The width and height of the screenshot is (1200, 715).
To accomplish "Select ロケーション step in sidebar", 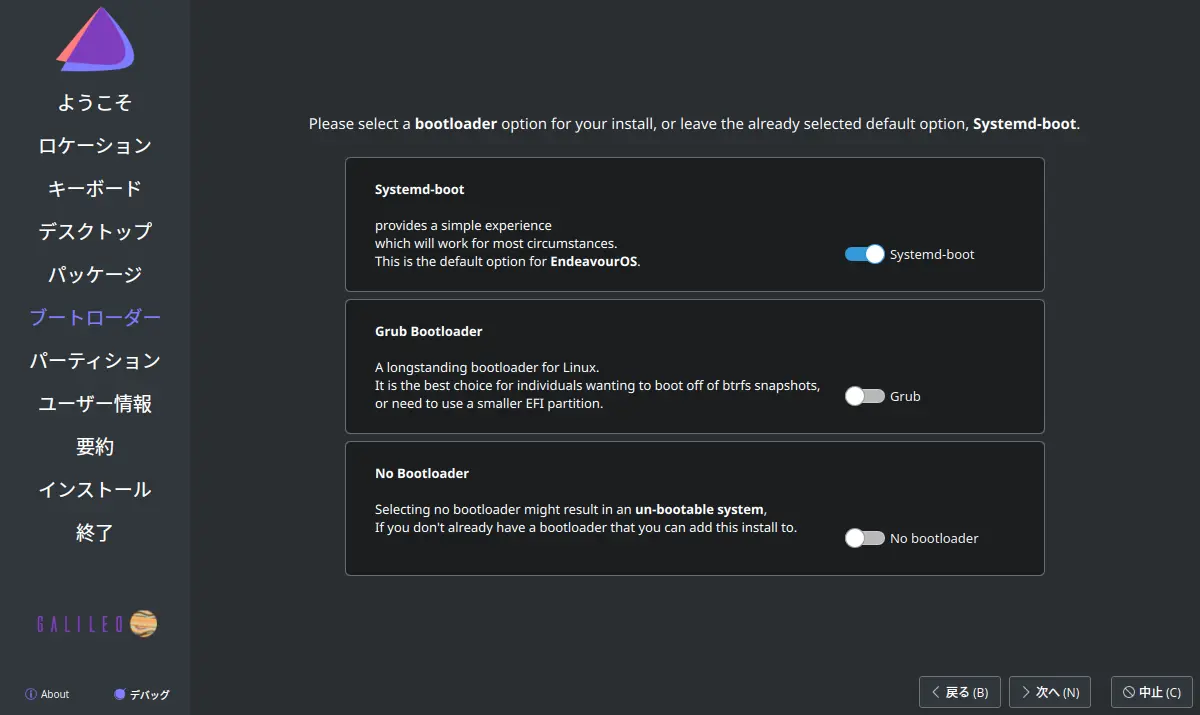I will tap(95, 146).
